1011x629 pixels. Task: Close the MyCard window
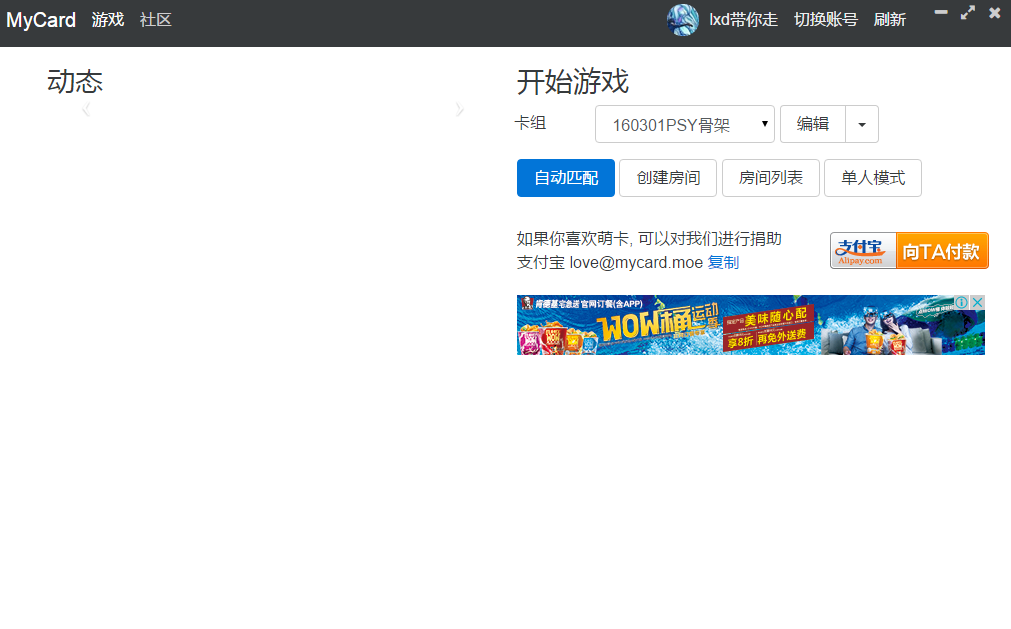(x=994, y=13)
